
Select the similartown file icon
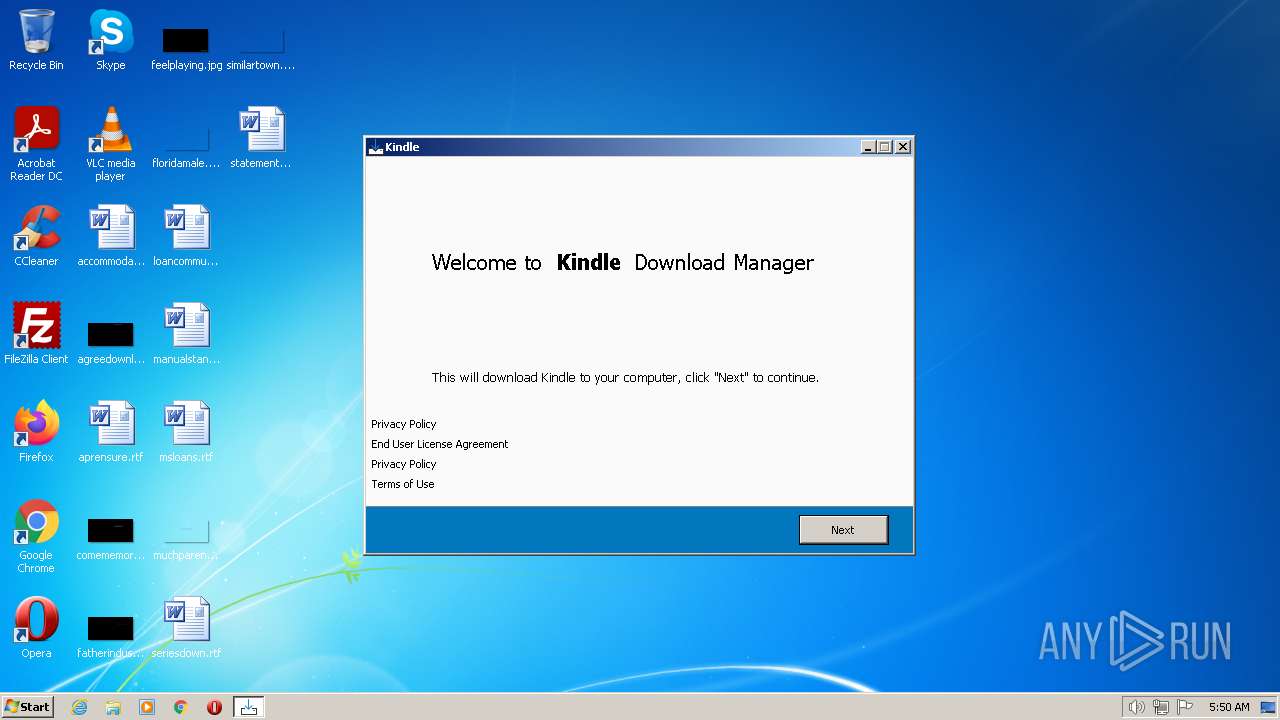261,46
